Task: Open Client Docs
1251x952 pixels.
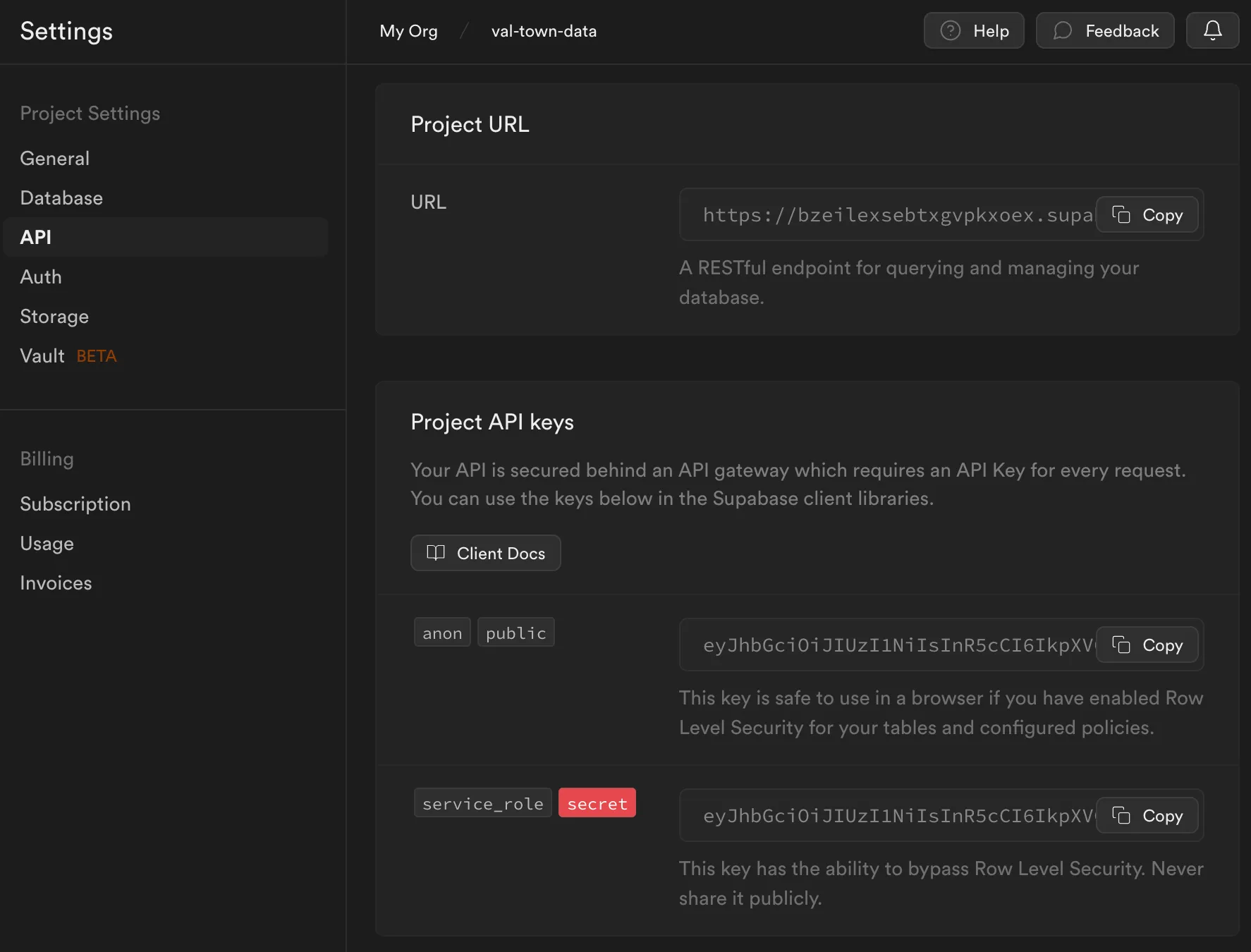Action: coord(486,553)
